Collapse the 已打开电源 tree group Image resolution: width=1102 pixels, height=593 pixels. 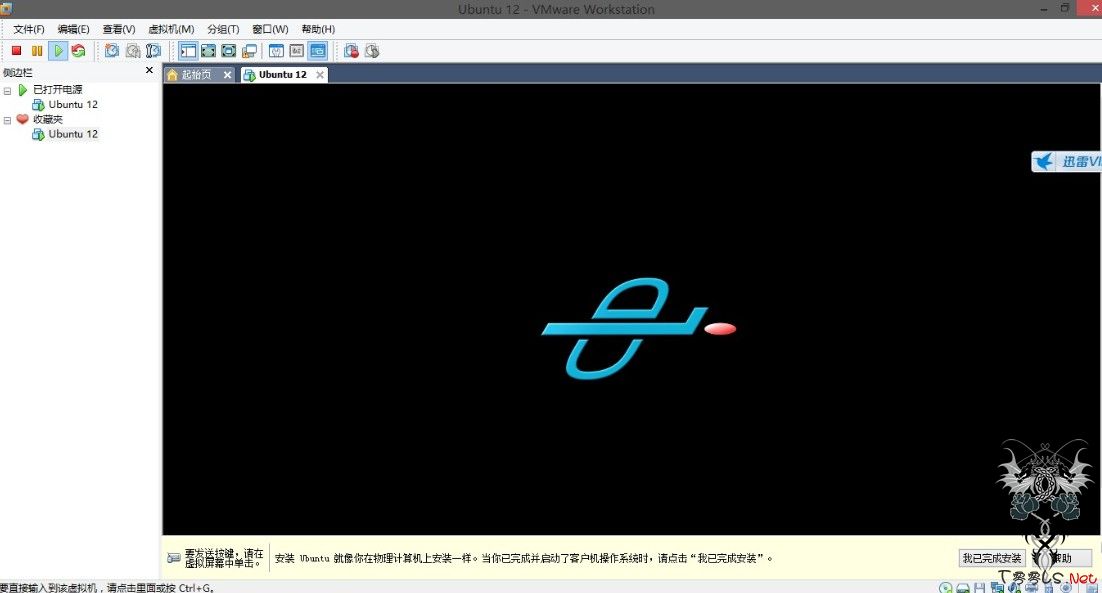7,91
